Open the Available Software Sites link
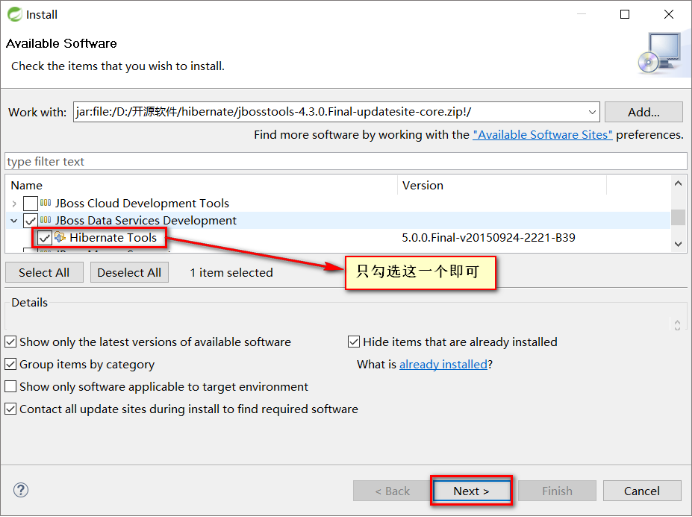Viewport: 692px width, 517px height. [x=542, y=135]
